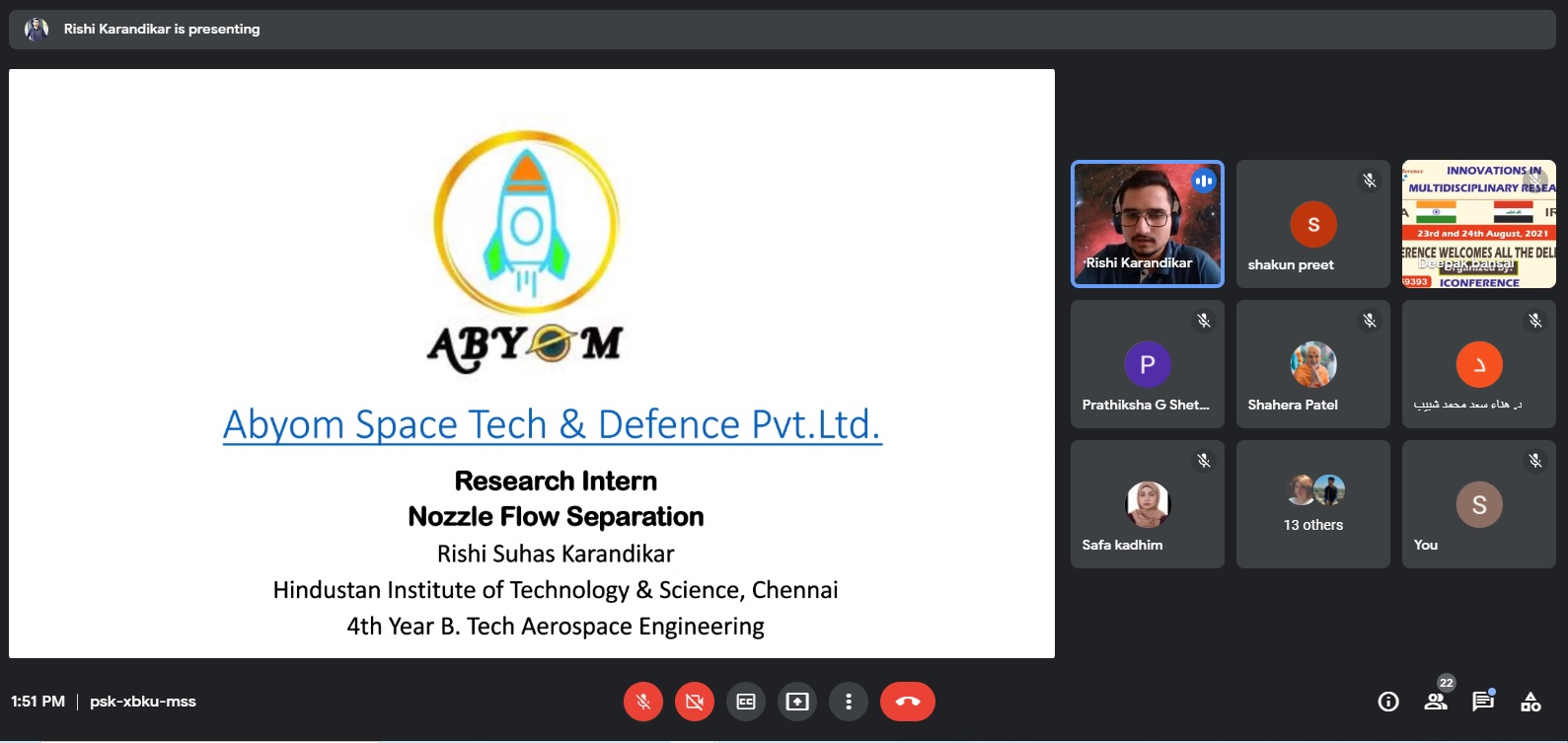
Task: Click muted mic icon on Shahera Patel tile
Action: tap(1370, 321)
